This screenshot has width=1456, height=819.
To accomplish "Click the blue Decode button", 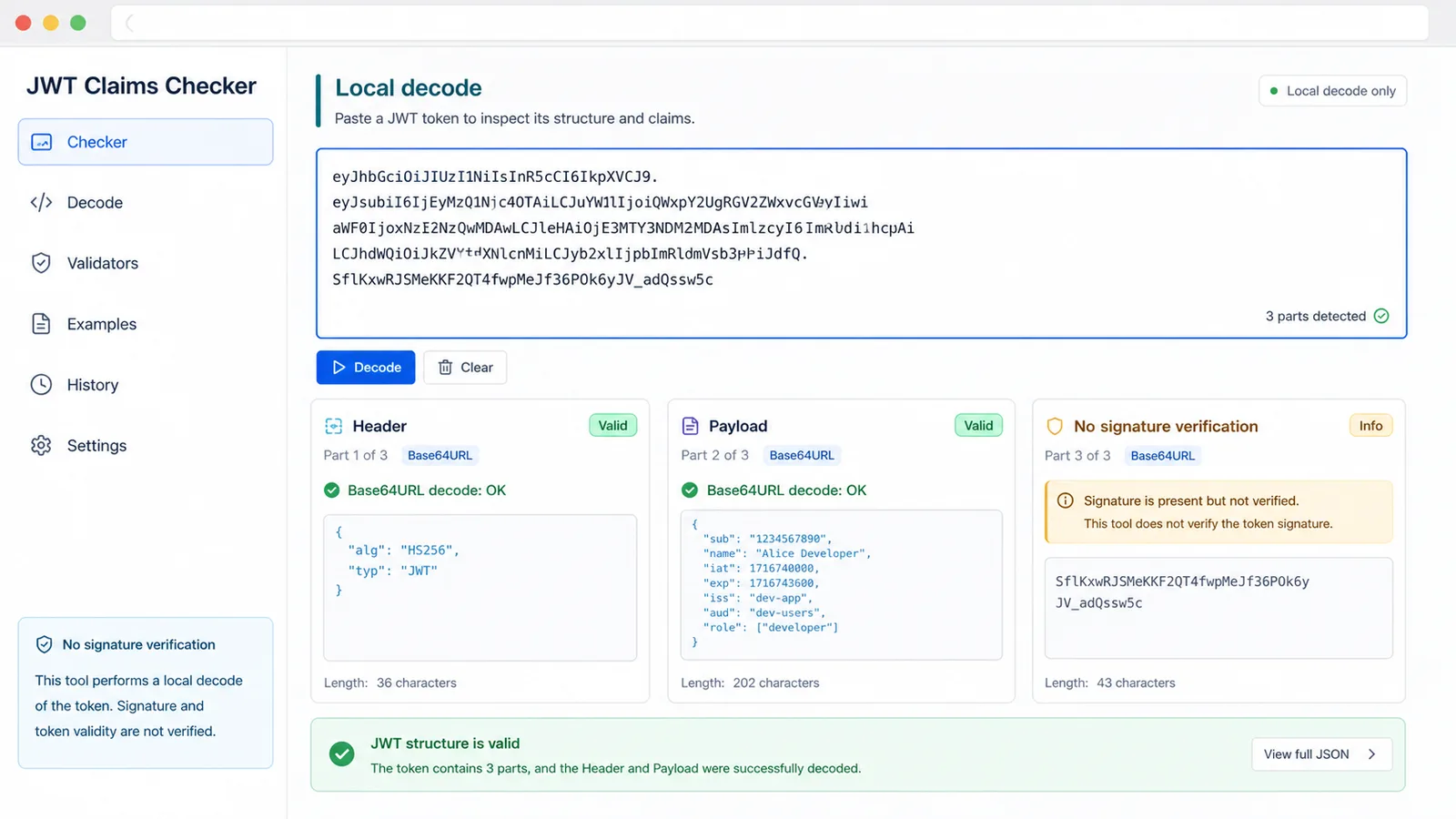I will (x=366, y=368).
